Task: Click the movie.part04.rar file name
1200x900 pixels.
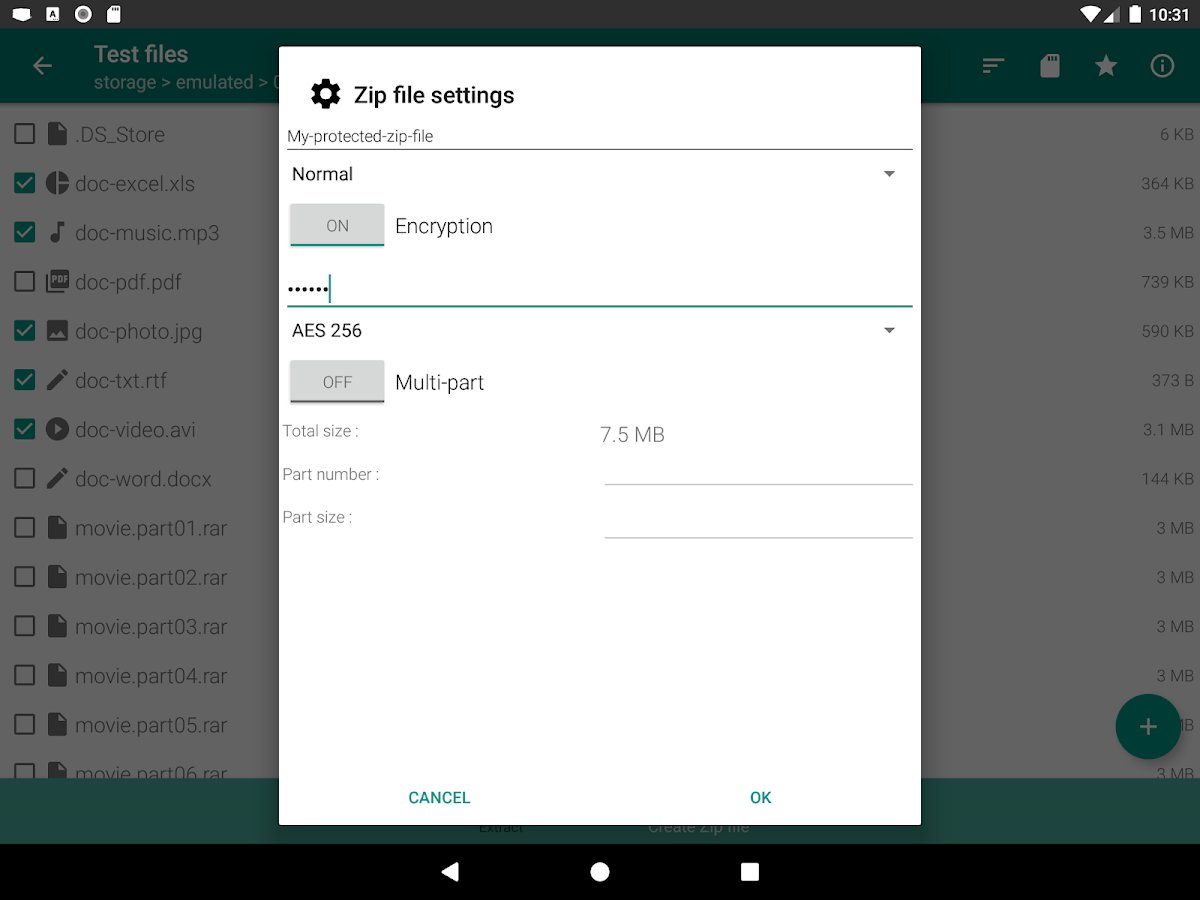Action: click(x=151, y=676)
